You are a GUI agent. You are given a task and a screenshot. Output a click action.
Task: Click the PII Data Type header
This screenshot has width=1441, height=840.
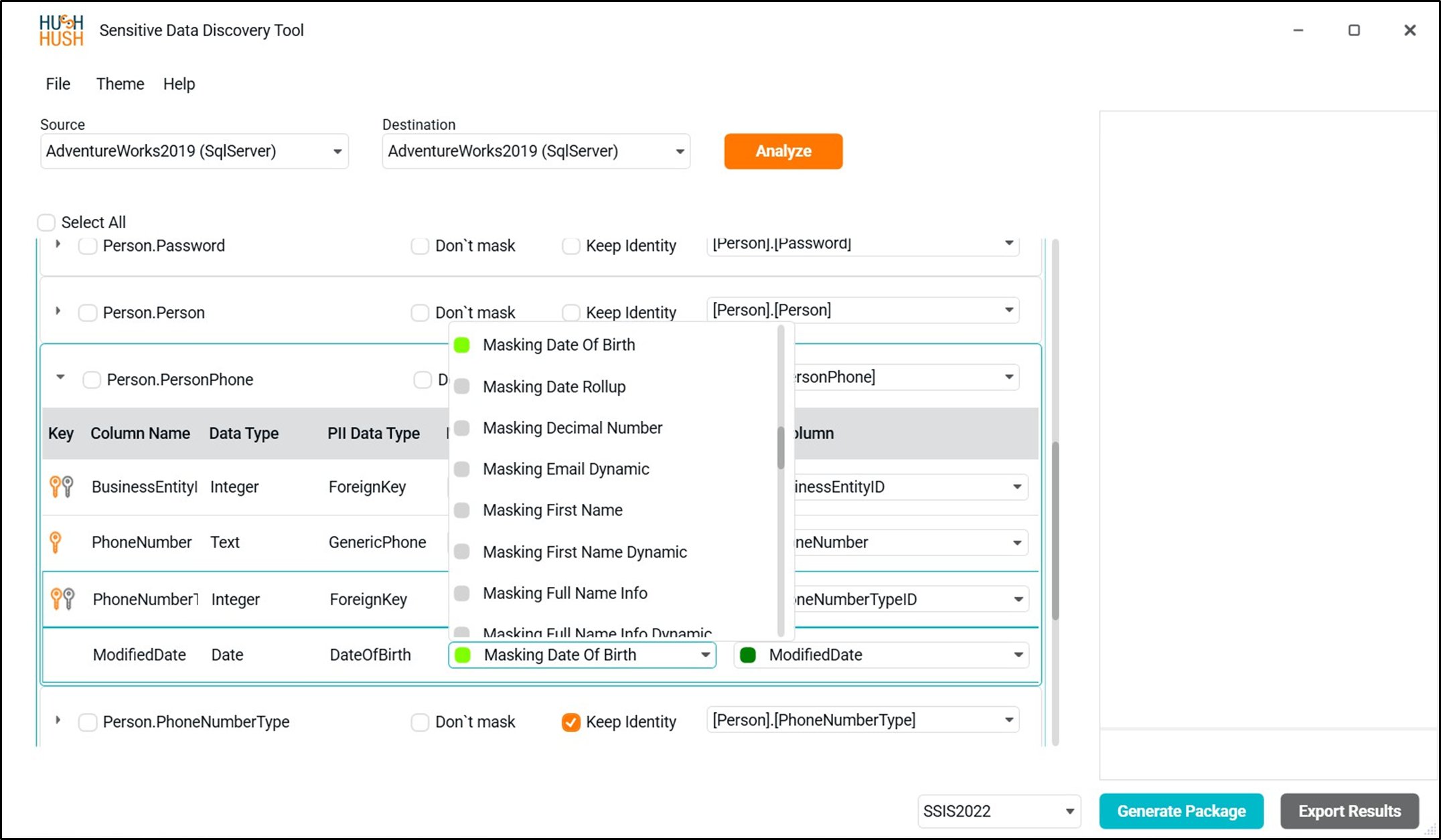[374, 433]
